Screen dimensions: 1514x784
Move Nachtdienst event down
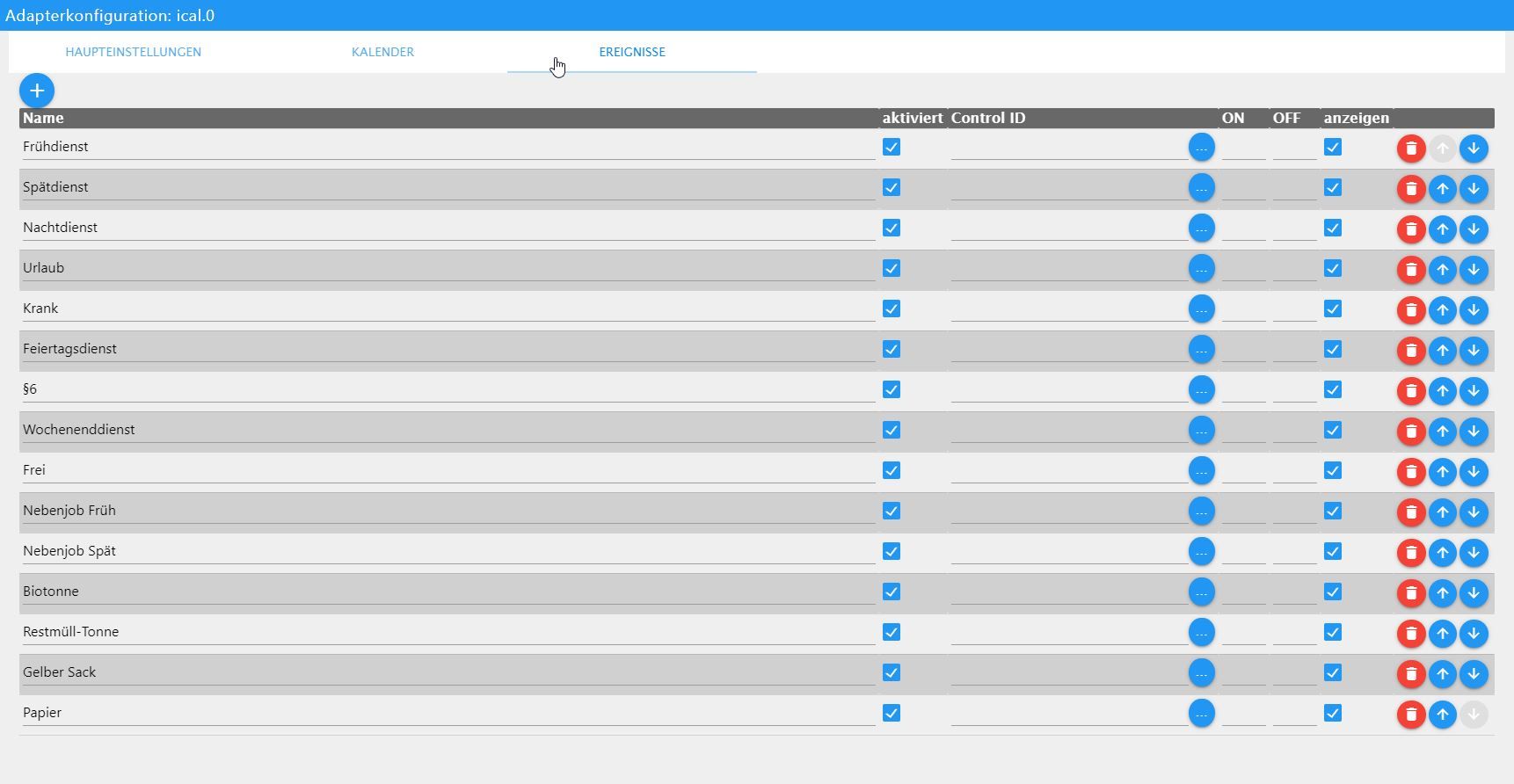coord(1474,229)
